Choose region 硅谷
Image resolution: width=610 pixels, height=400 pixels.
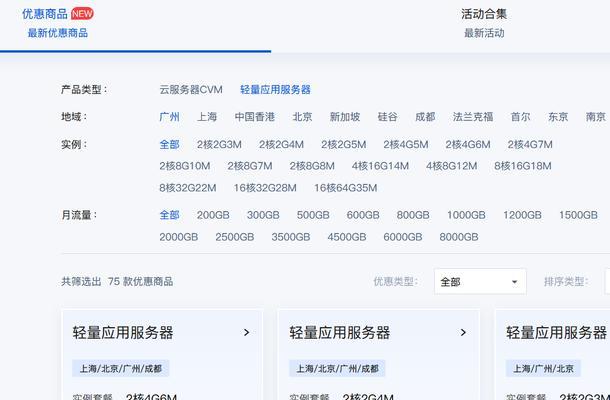pyautogui.click(x=388, y=117)
